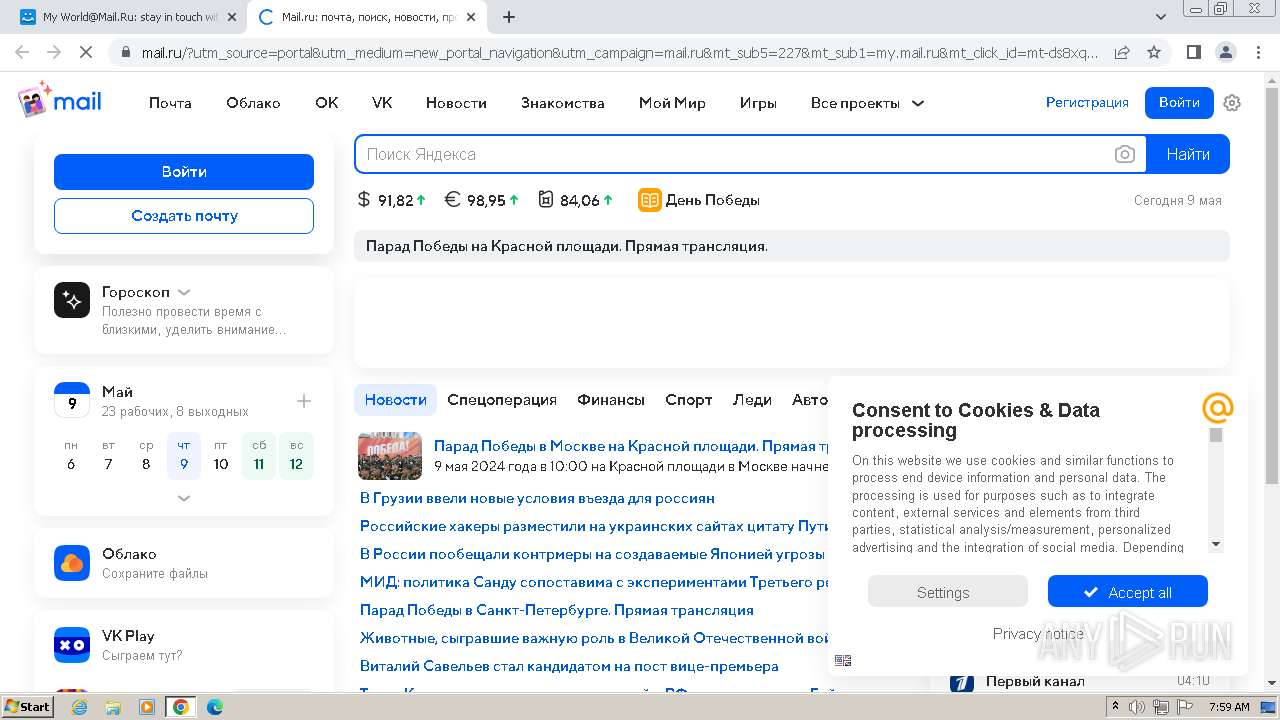Close the My World@Mail.Ru tab
This screenshot has height=720, width=1280.
coord(233,17)
